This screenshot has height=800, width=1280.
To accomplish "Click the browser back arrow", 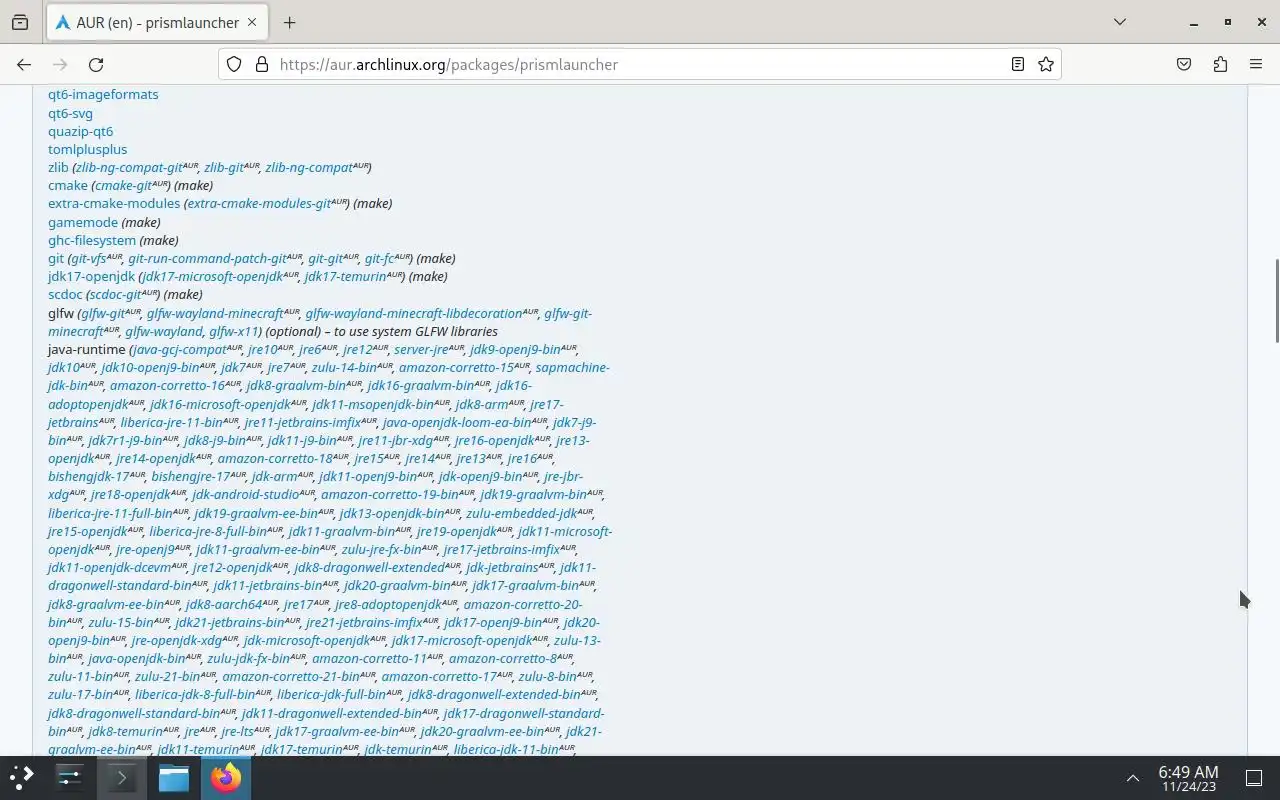I will 24,64.
